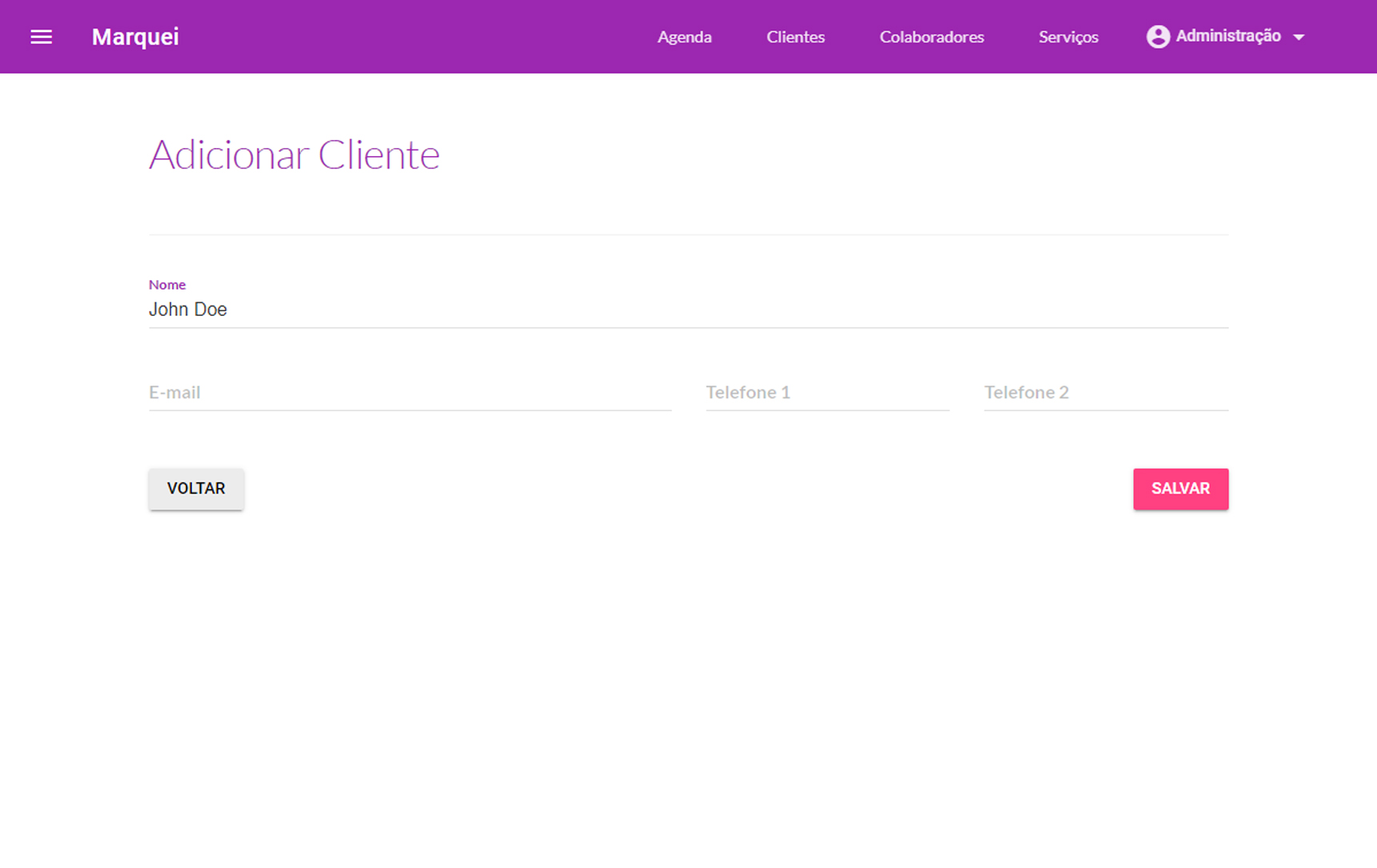Focus the E-mail input field

point(410,393)
